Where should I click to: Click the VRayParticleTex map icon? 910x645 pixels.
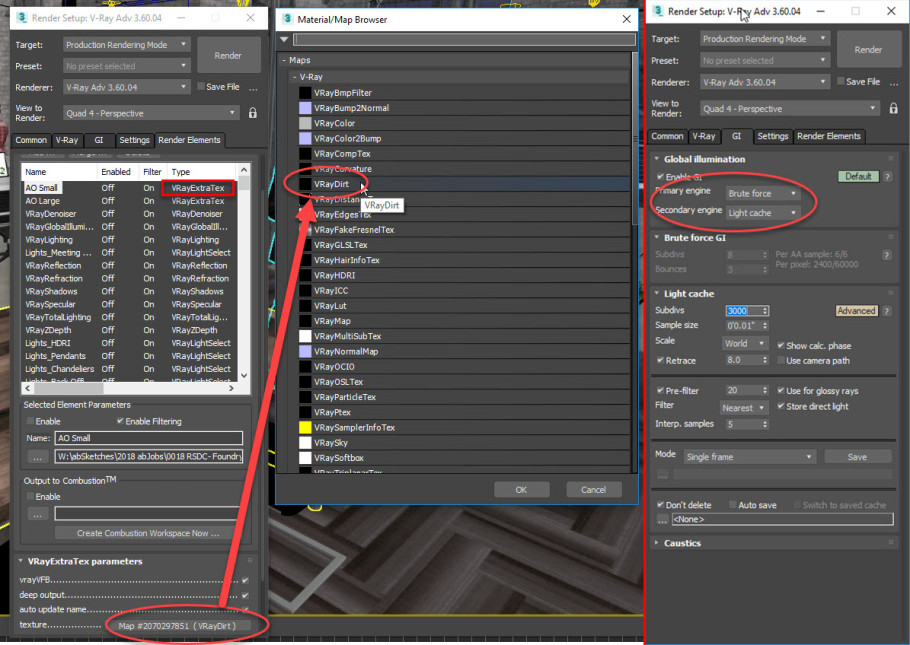(305, 397)
